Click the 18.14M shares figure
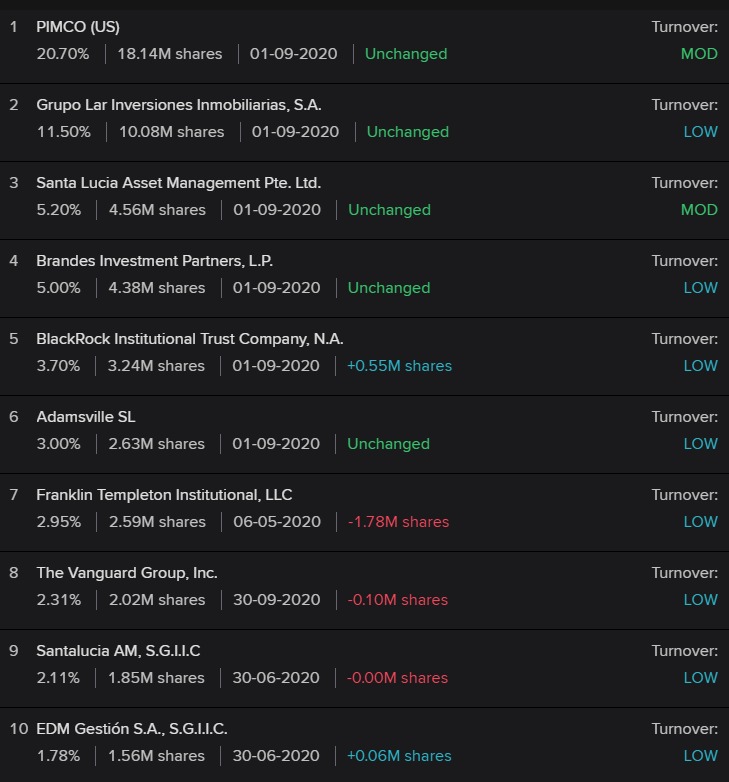 170,54
